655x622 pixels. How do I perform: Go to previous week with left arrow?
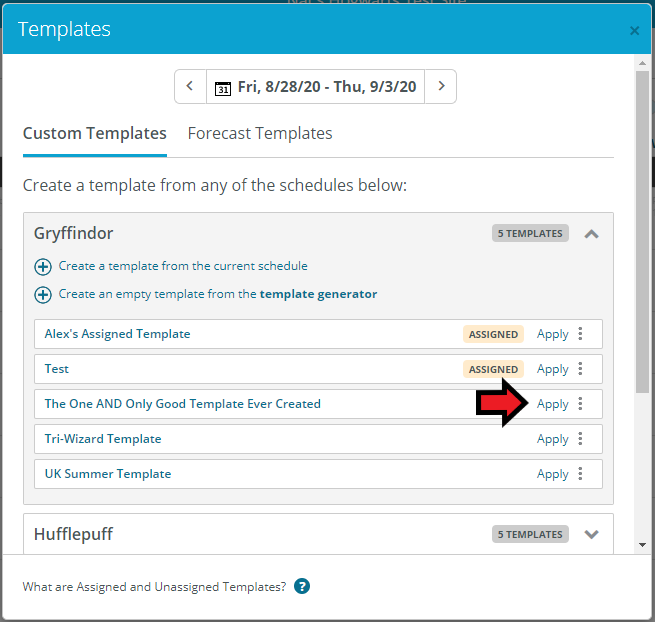(x=190, y=86)
